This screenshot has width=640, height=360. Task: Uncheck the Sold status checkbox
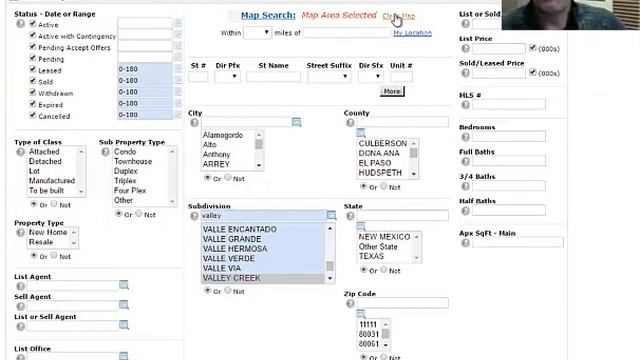click(x=33, y=81)
